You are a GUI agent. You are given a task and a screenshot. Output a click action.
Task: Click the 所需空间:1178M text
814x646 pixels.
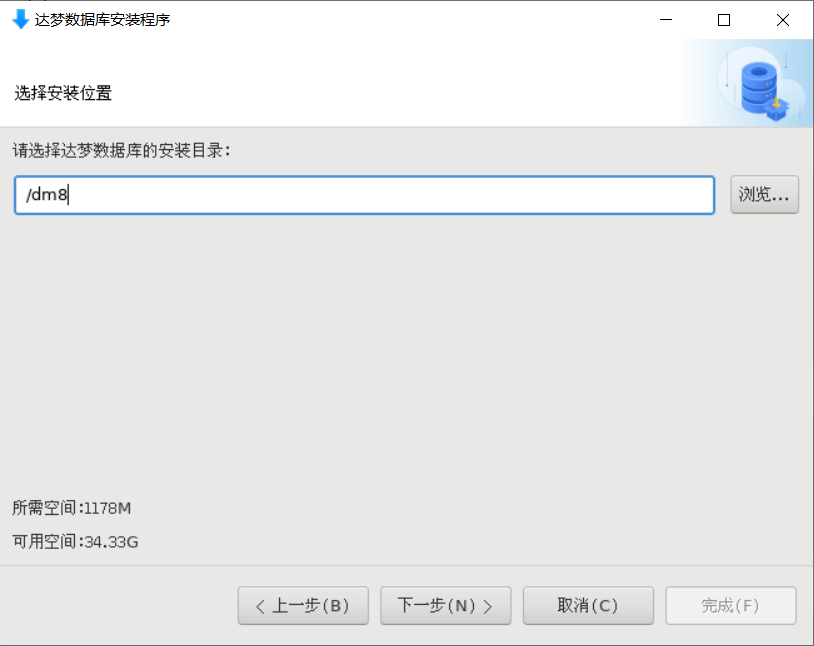point(72,508)
